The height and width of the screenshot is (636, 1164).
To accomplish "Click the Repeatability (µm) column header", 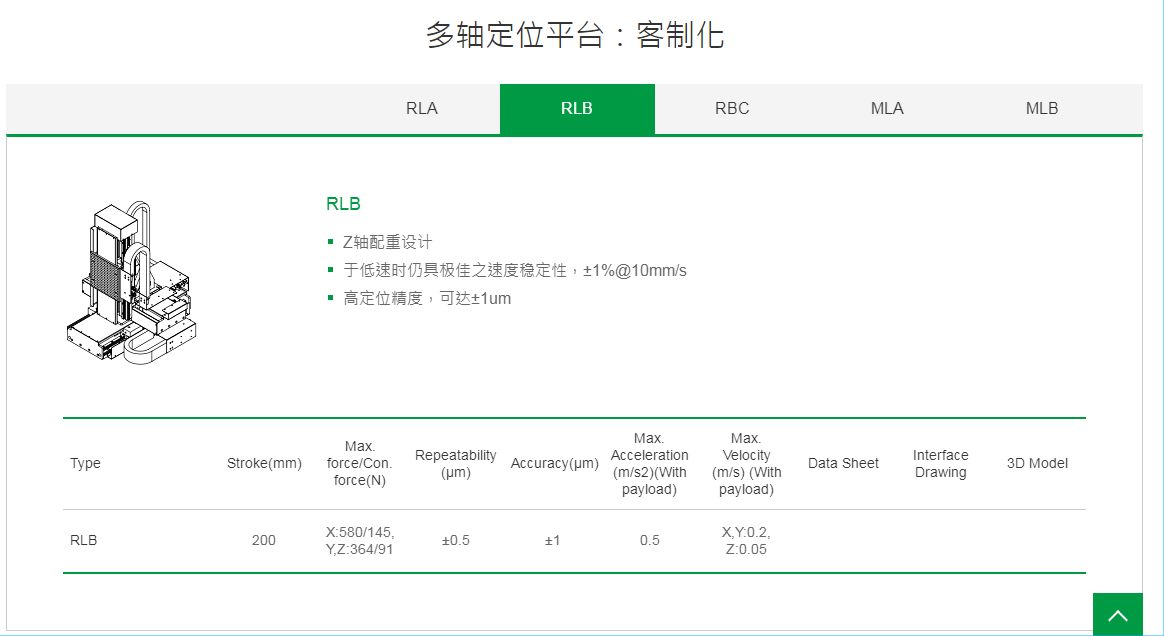I will tap(456, 463).
